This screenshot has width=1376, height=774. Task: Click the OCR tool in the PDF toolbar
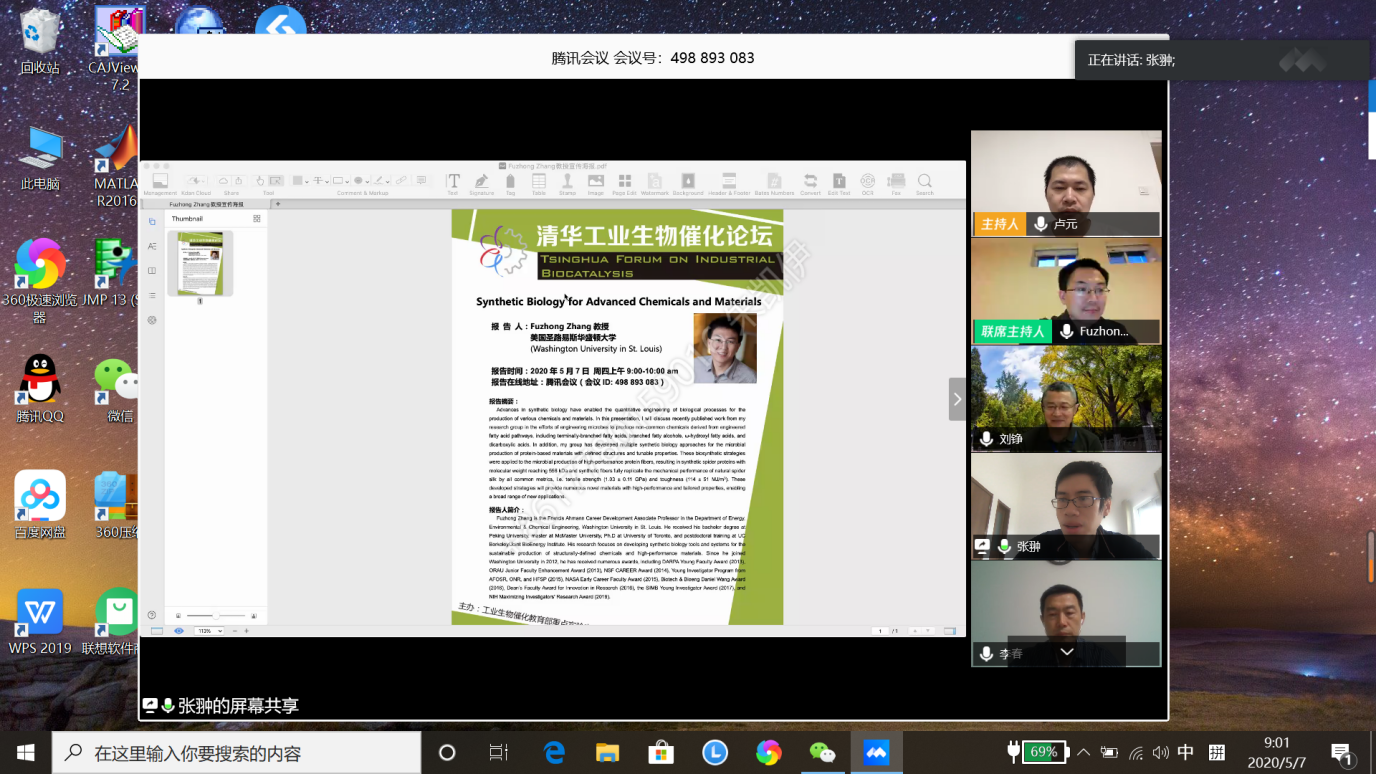click(x=868, y=184)
